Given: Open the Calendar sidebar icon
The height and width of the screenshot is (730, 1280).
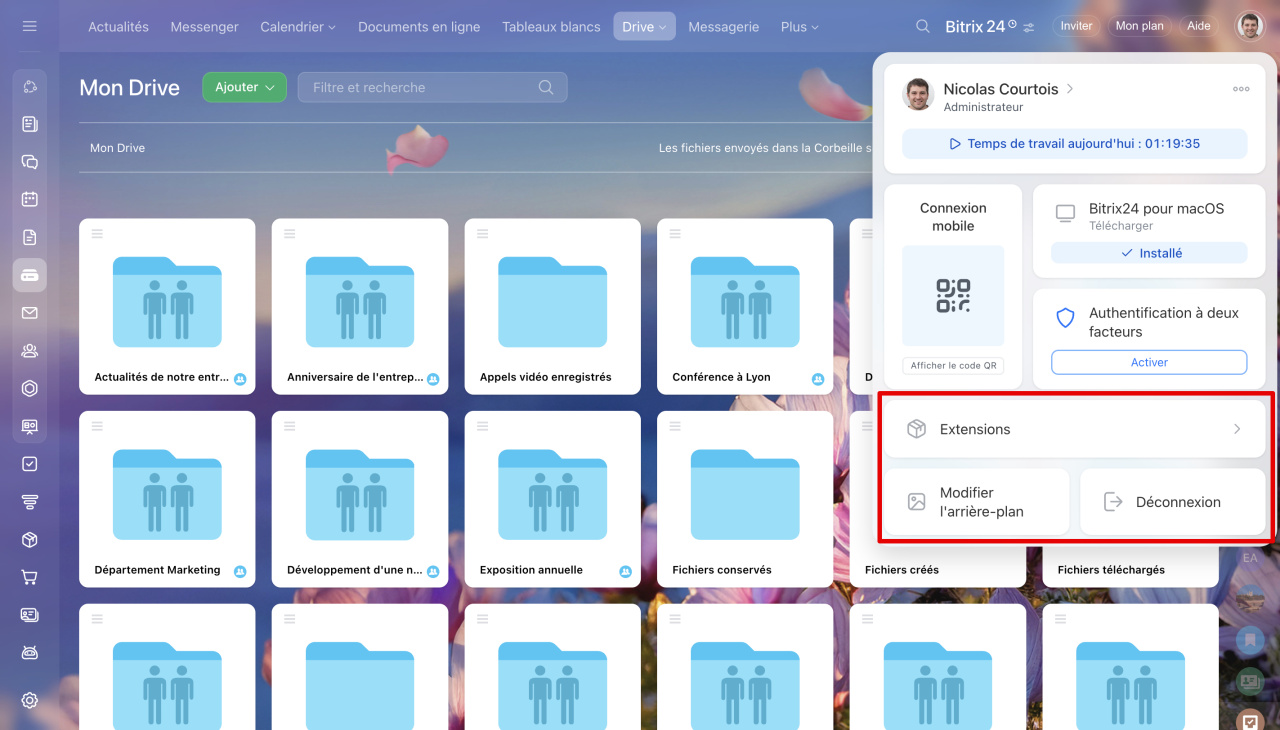Looking at the screenshot, I should click(29, 199).
